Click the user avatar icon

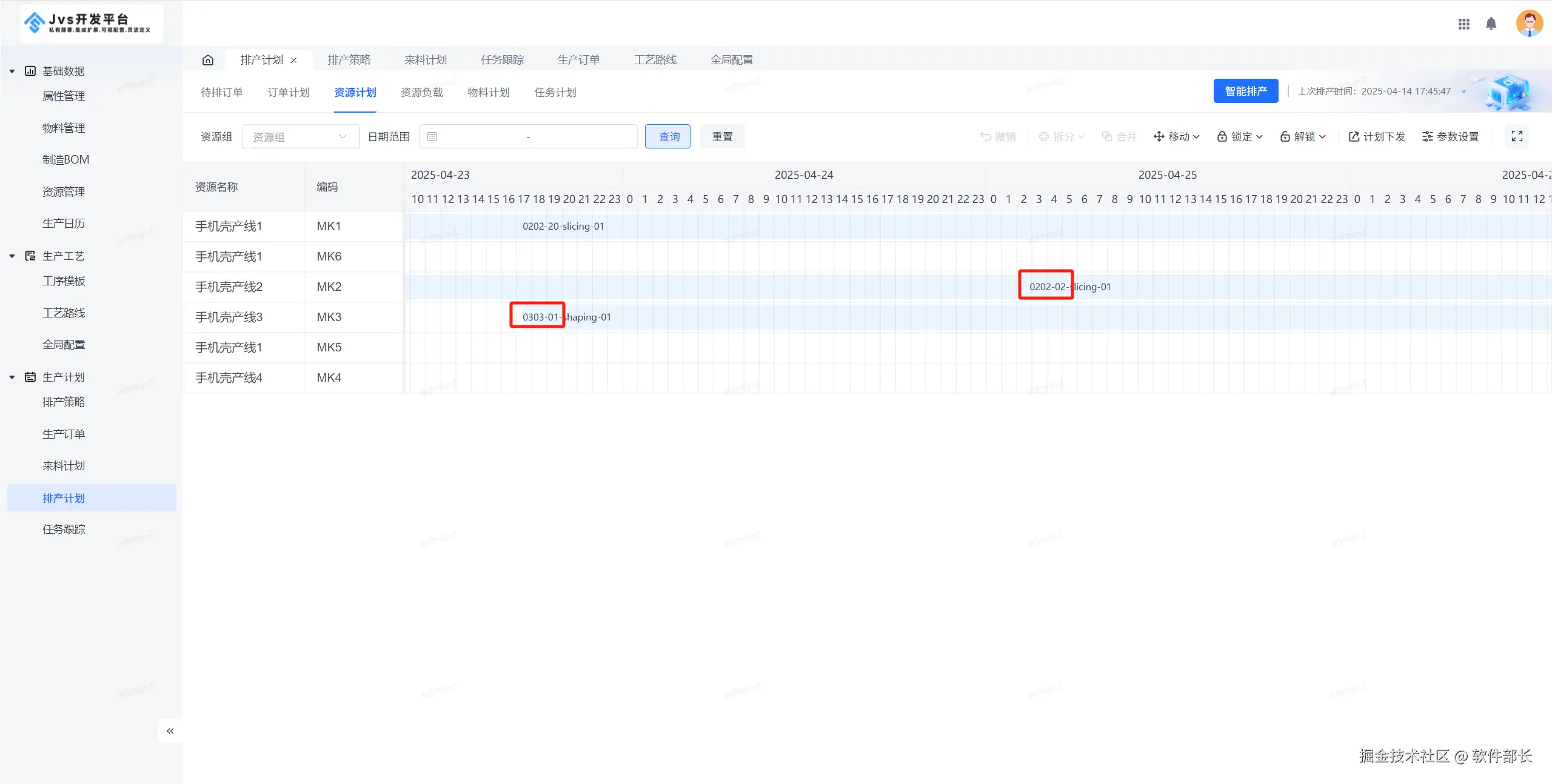1528,24
